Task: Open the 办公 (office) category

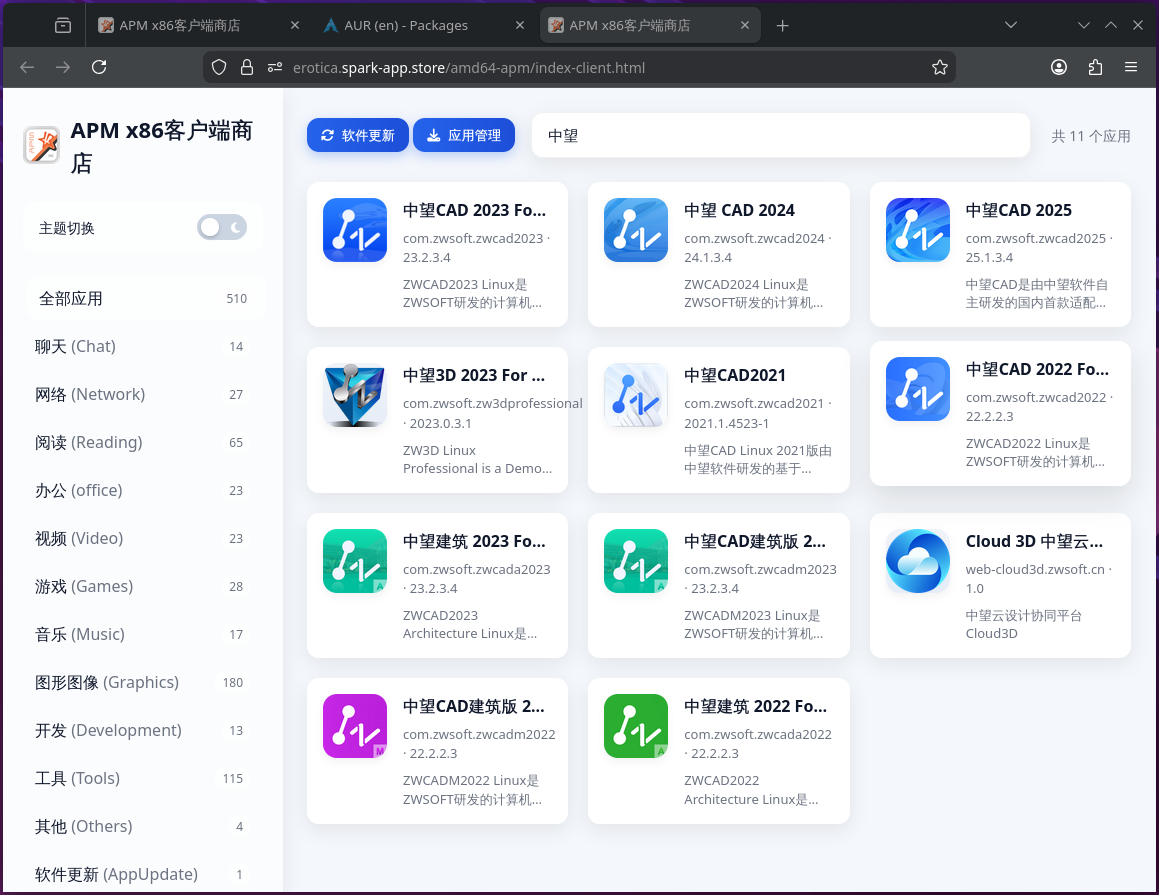Action: pyautogui.click(x=145, y=491)
